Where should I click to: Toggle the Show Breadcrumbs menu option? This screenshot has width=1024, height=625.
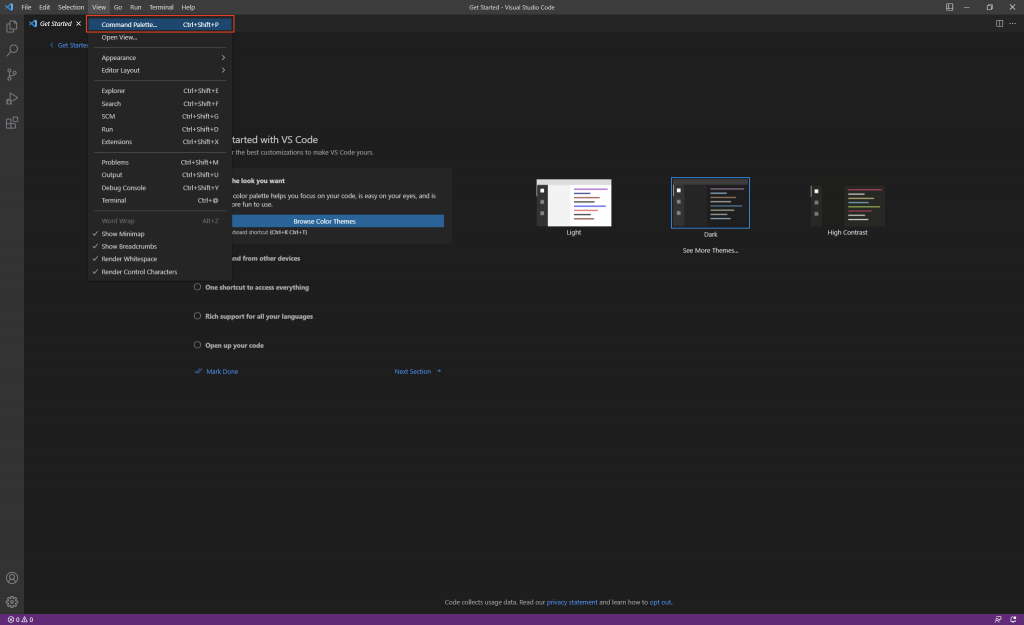(x=160, y=246)
